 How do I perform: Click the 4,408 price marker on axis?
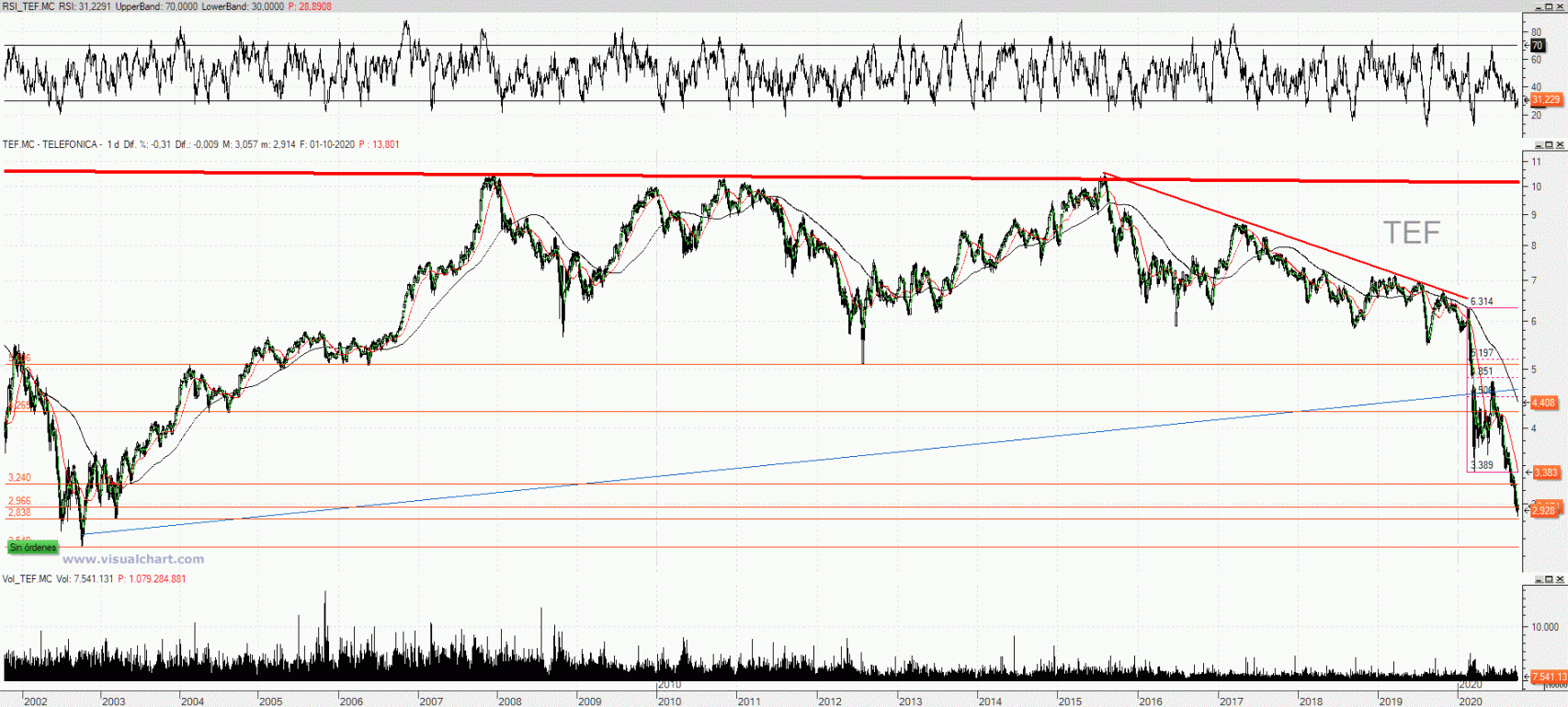click(1544, 403)
